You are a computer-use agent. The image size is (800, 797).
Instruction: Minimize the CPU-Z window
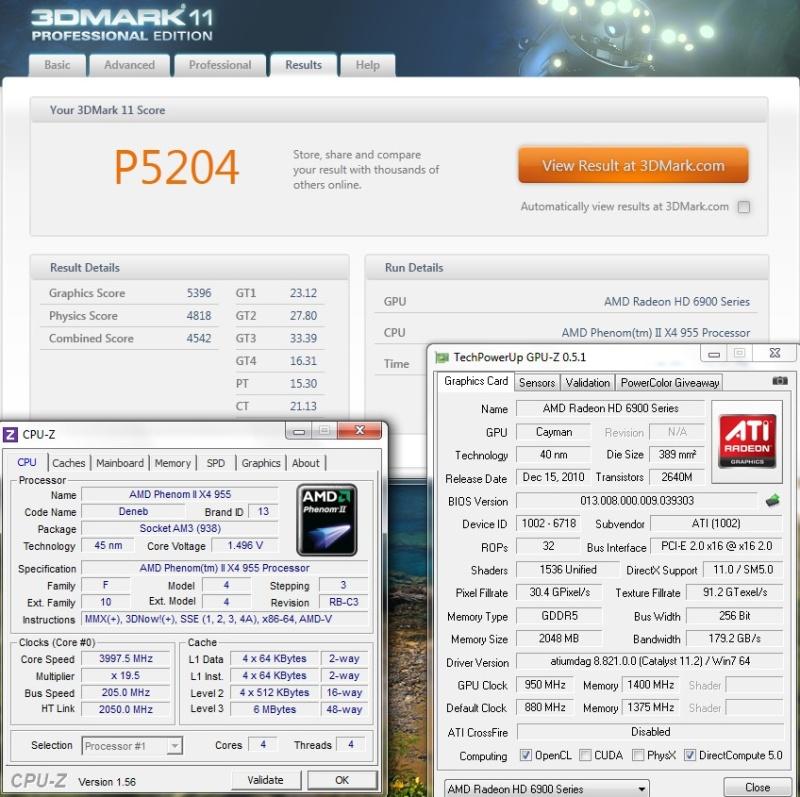pos(299,431)
